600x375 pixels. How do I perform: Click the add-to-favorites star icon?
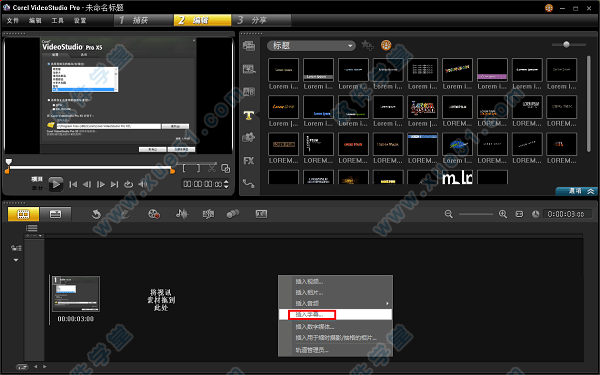pos(367,46)
